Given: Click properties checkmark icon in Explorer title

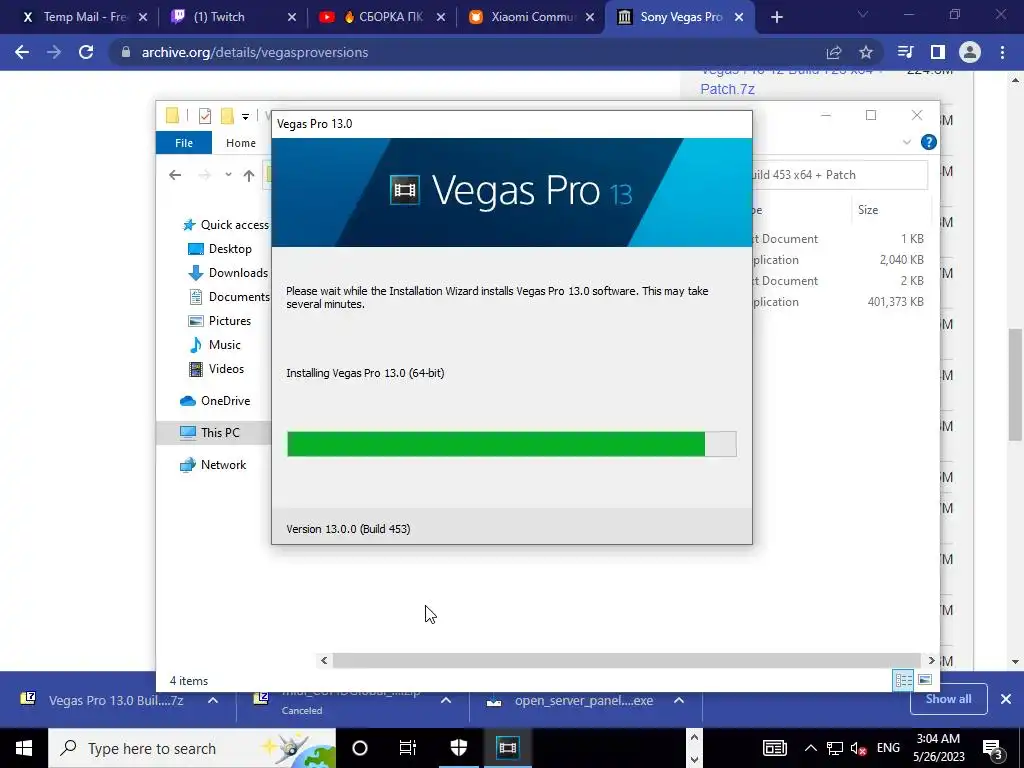Looking at the screenshot, I should point(205,116).
